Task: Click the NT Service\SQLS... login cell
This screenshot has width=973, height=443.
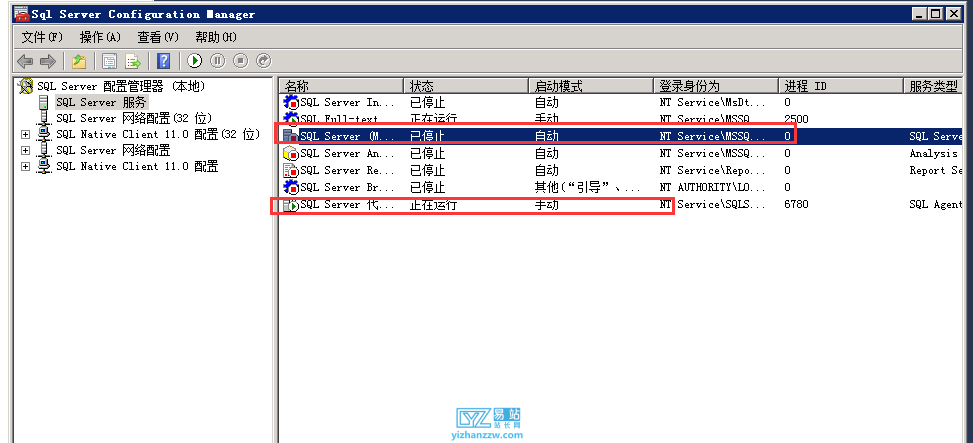Action: [714, 205]
